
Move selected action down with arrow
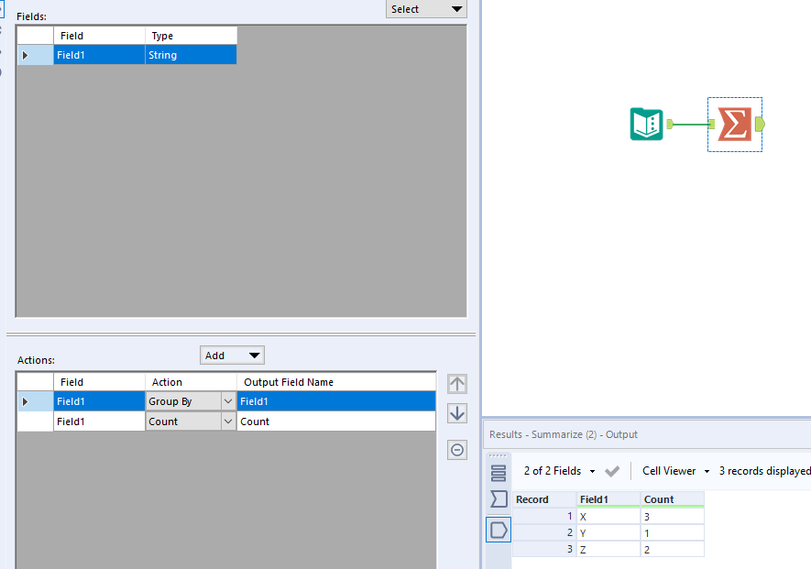pos(457,413)
